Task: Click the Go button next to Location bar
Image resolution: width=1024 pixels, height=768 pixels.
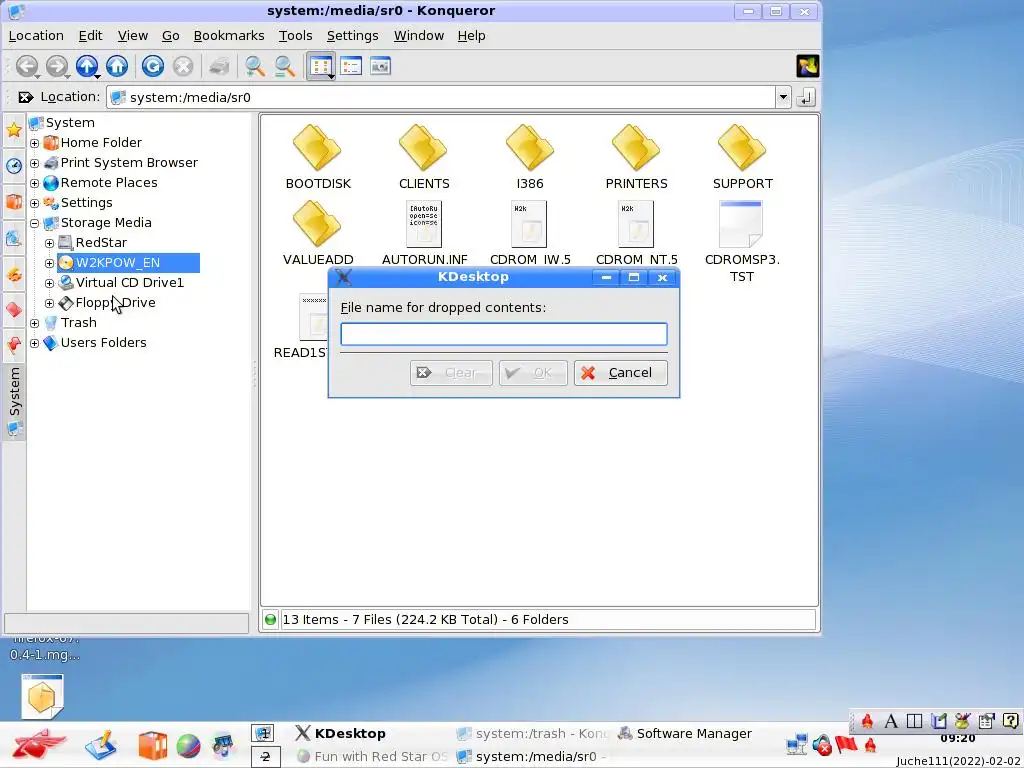Action: tap(806, 97)
